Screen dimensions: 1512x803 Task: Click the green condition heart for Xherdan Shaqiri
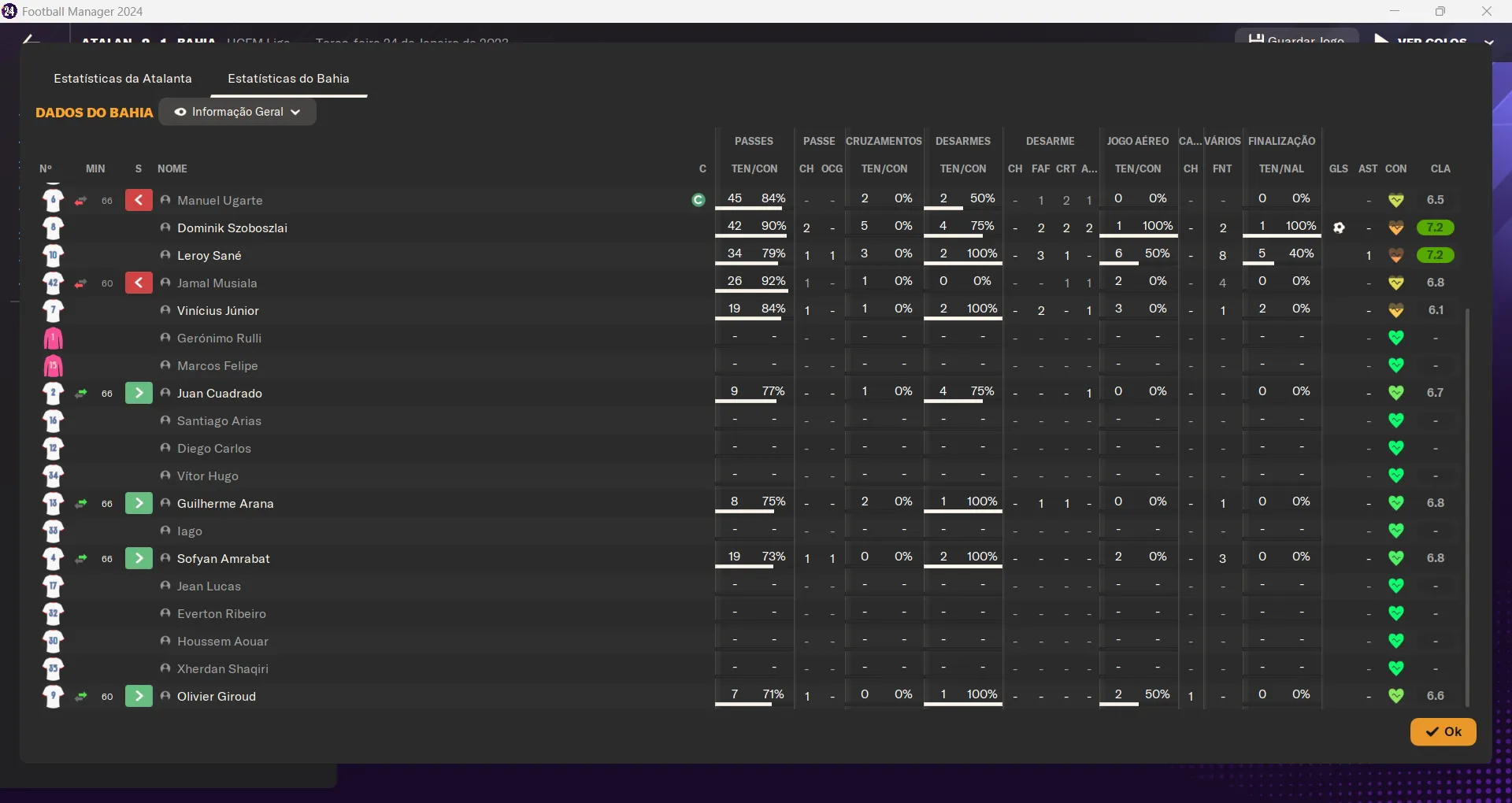click(x=1396, y=668)
